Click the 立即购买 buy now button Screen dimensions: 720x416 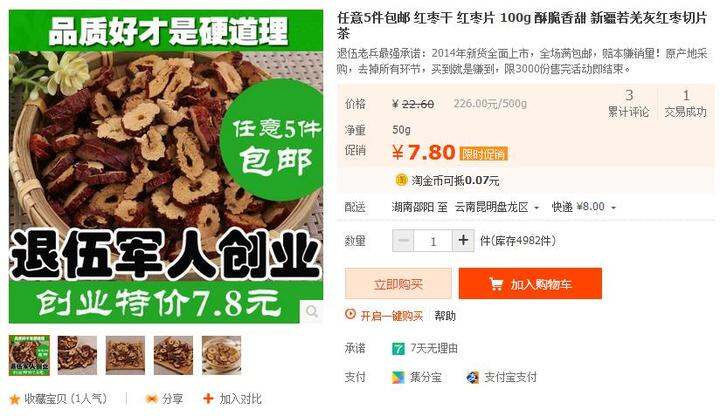coord(398,284)
